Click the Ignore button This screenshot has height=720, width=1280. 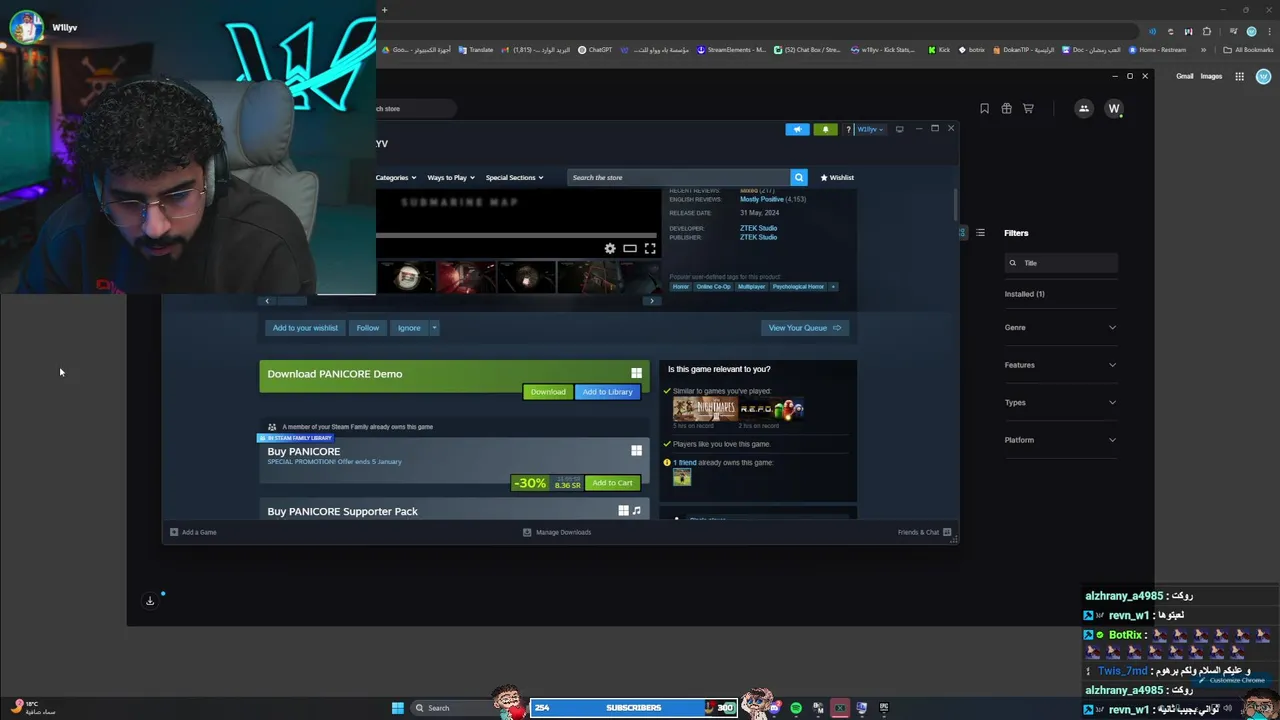coord(409,327)
